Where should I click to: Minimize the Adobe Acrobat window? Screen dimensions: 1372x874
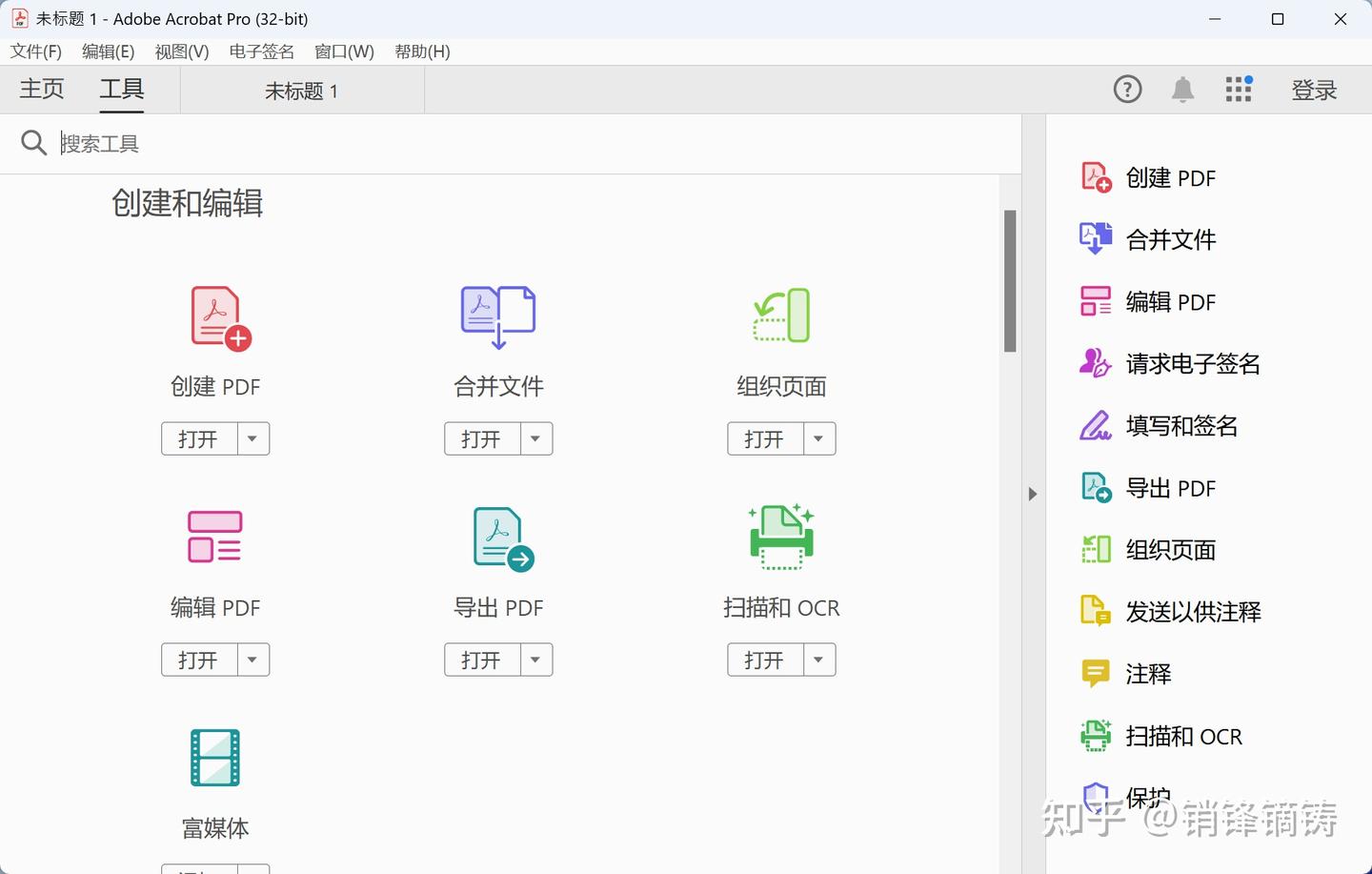tap(1215, 19)
